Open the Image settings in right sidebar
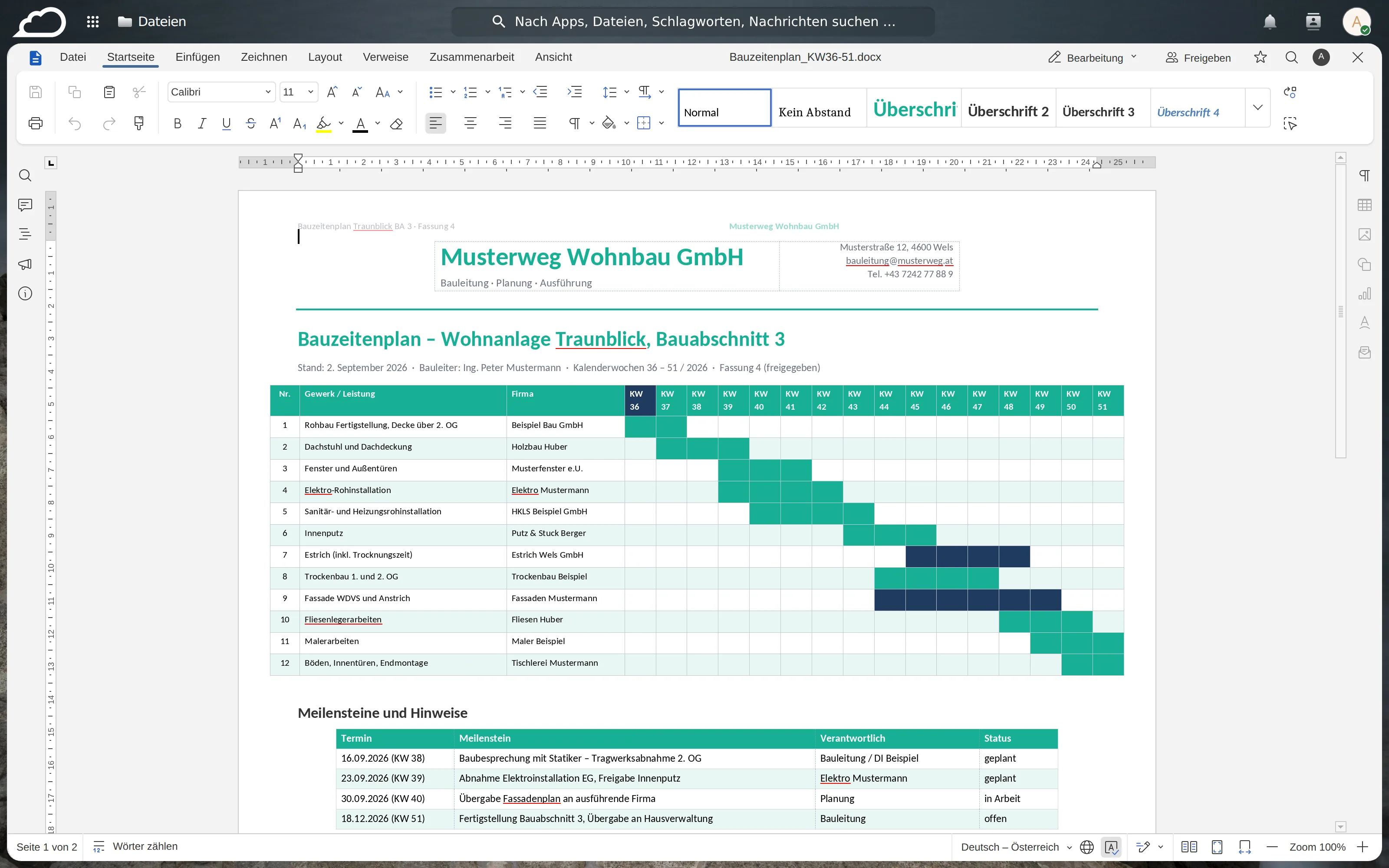The width and height of the screenshot is (1389, 868). 1365,234
